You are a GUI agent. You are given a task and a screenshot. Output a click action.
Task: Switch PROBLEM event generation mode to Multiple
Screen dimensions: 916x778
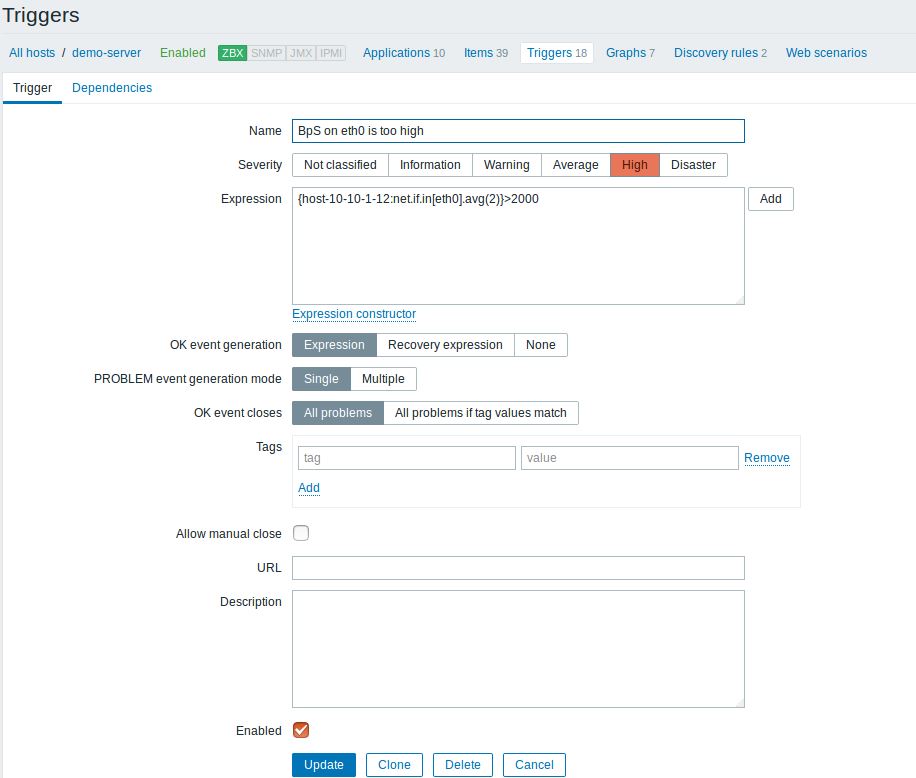click(383, 379)
